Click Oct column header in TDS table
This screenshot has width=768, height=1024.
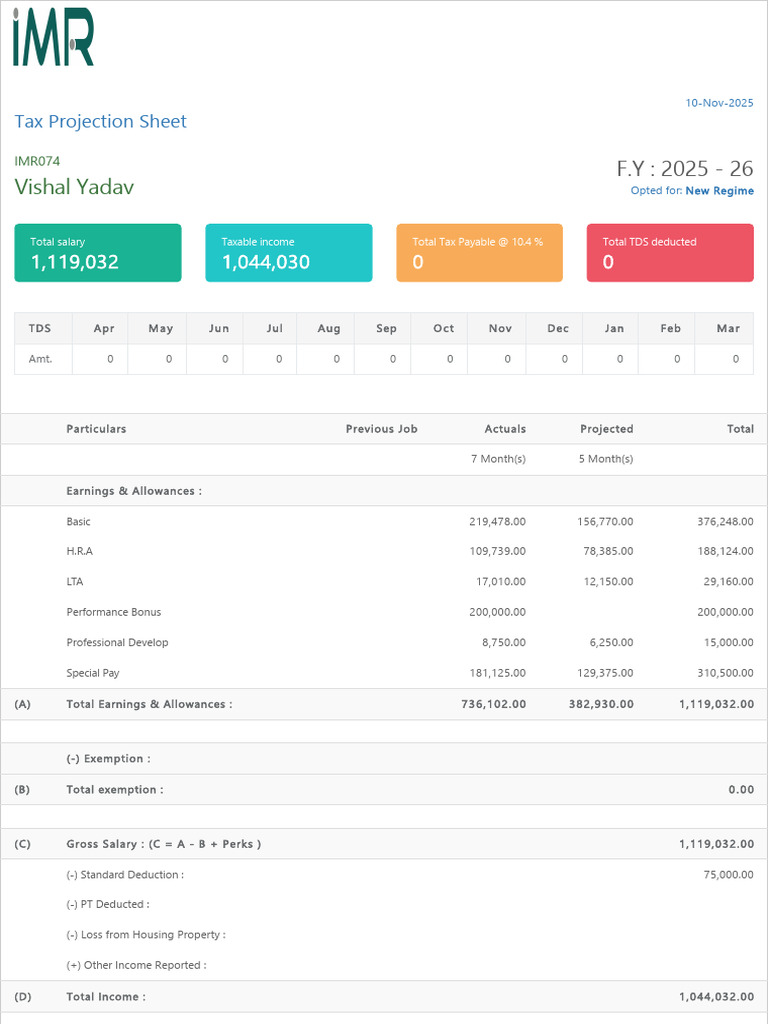click(440, 328)
